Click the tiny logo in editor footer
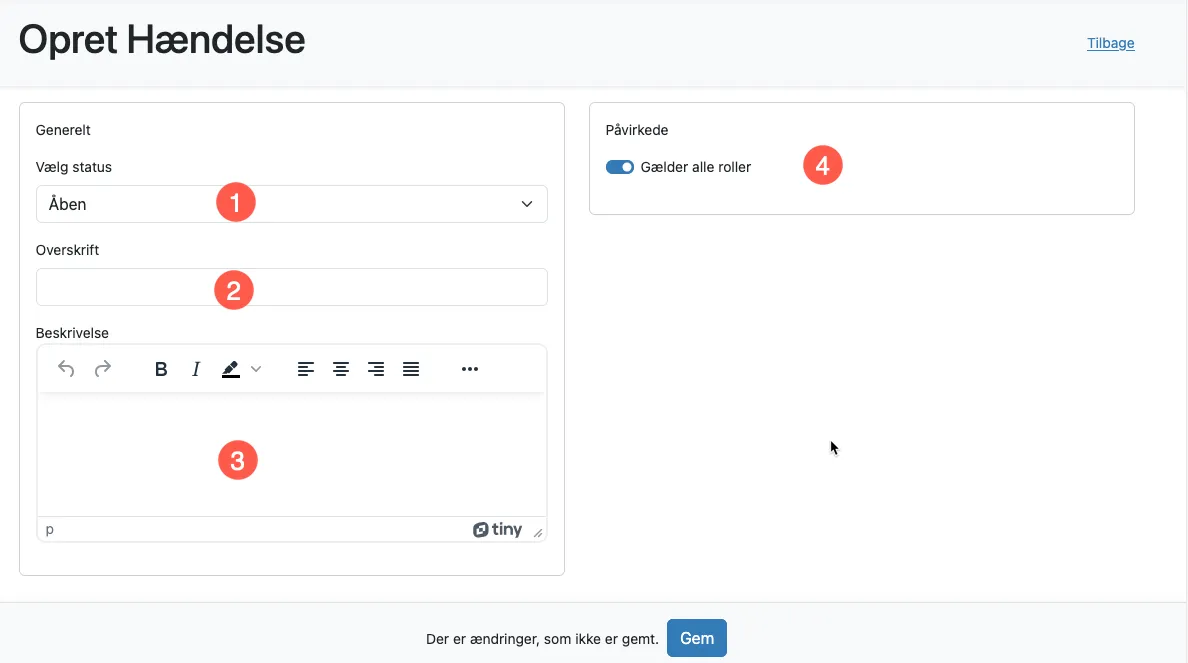1188x663 pixels. pos(498,530)
